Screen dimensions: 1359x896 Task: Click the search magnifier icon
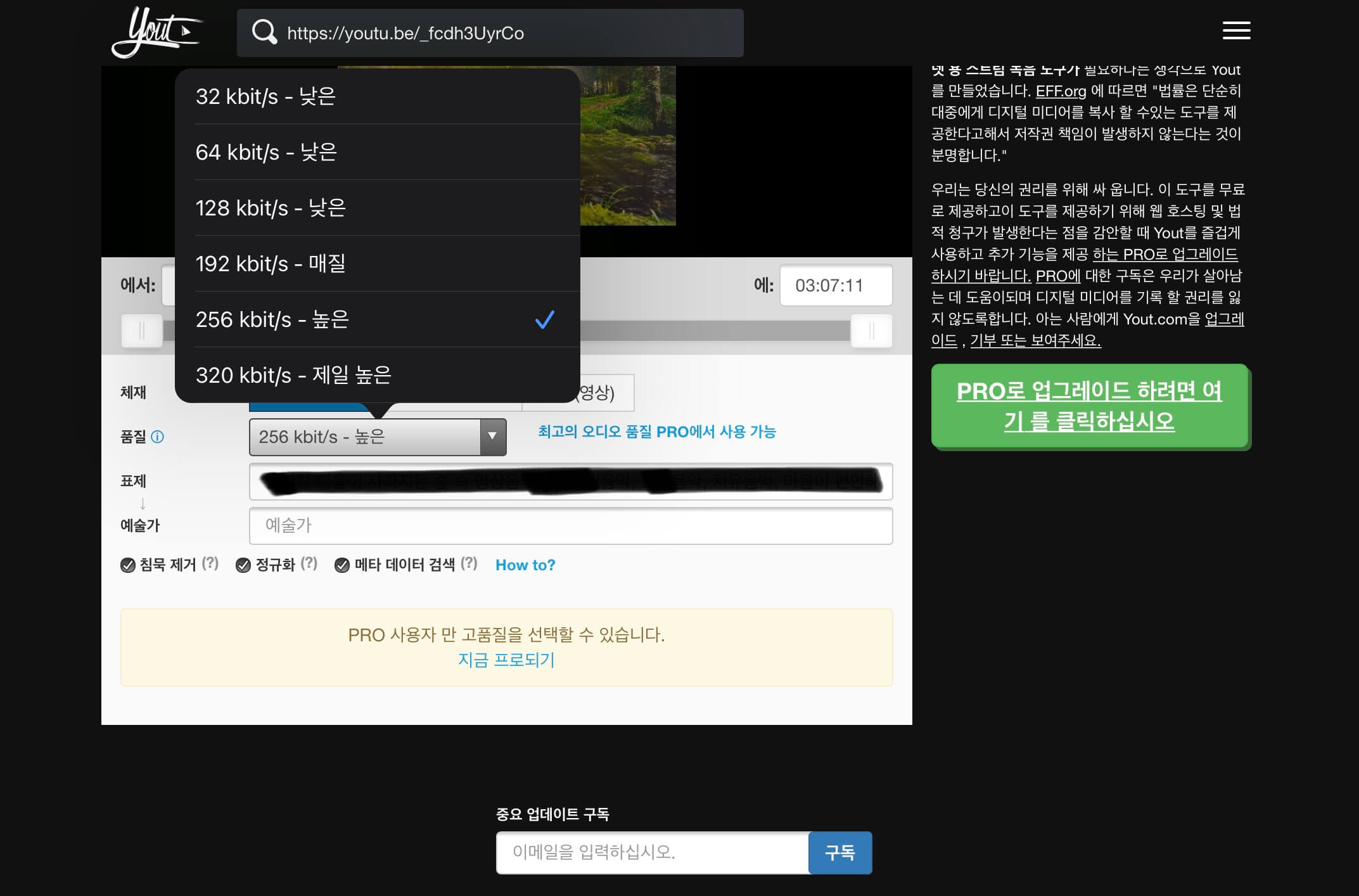(x=264, y=32)
